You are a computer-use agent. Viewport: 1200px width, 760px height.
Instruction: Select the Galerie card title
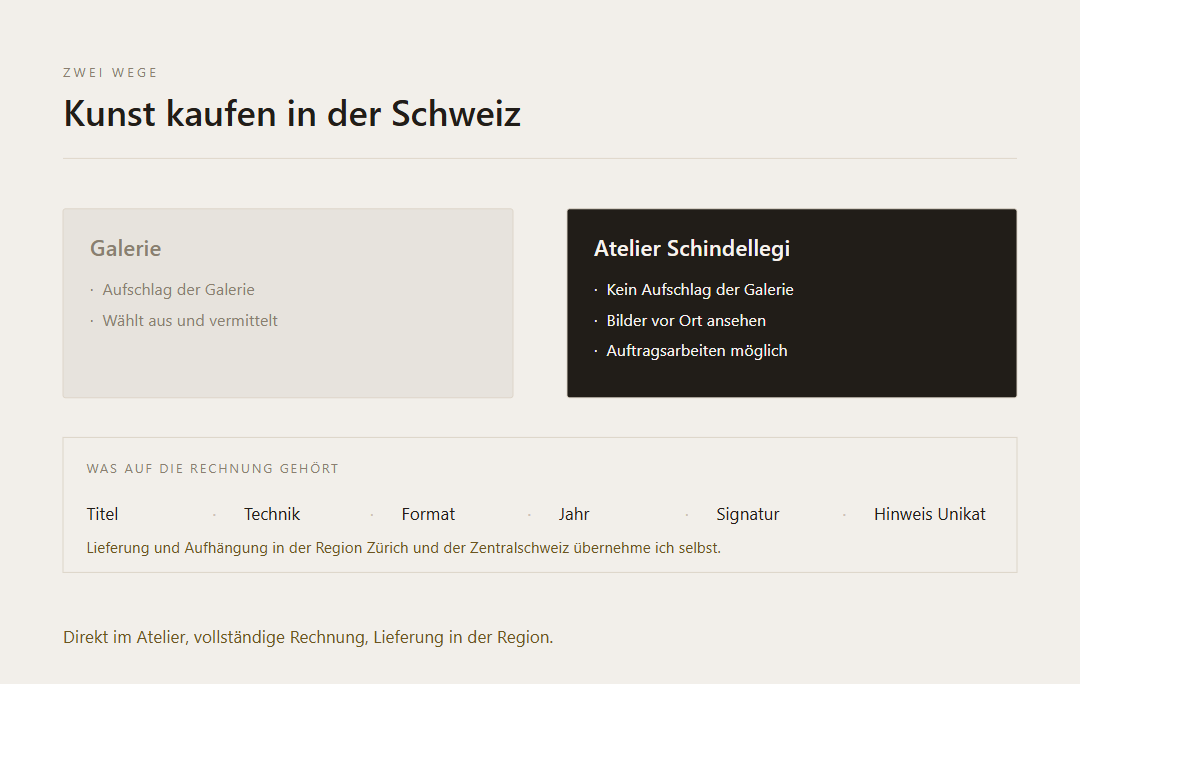125,248
